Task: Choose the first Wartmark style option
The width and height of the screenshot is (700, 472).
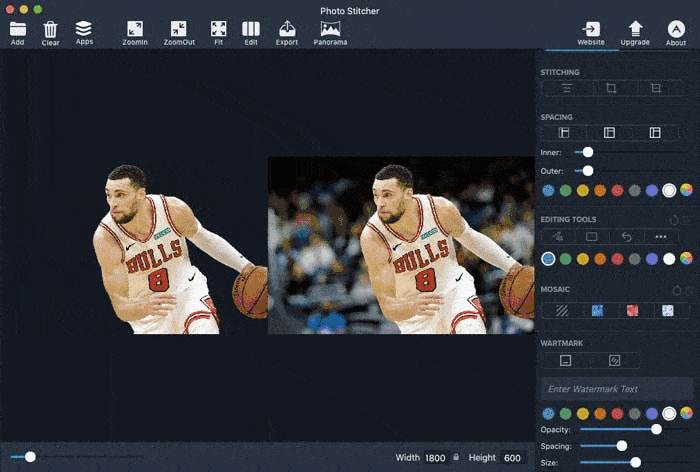Action: [565, 360]
